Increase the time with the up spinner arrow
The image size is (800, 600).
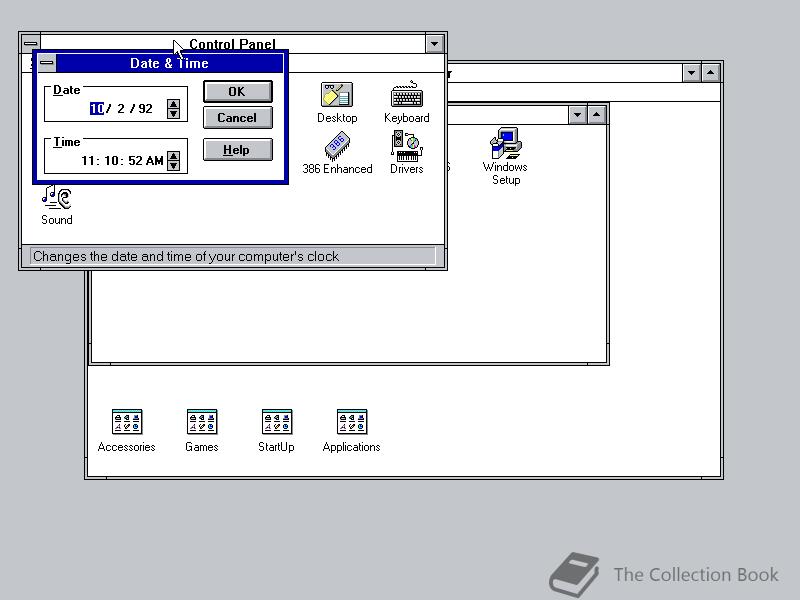(173, 156)
